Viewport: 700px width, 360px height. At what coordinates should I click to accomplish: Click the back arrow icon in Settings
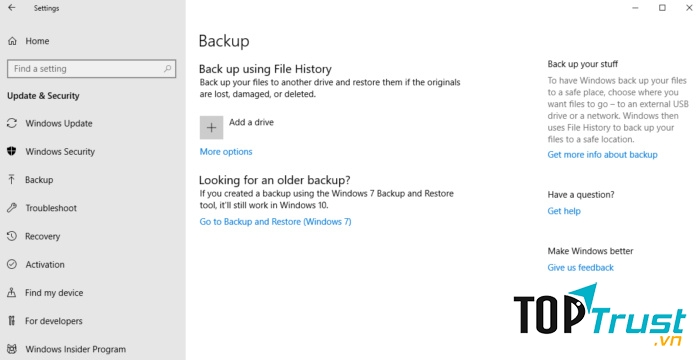[x=12, y=8]
